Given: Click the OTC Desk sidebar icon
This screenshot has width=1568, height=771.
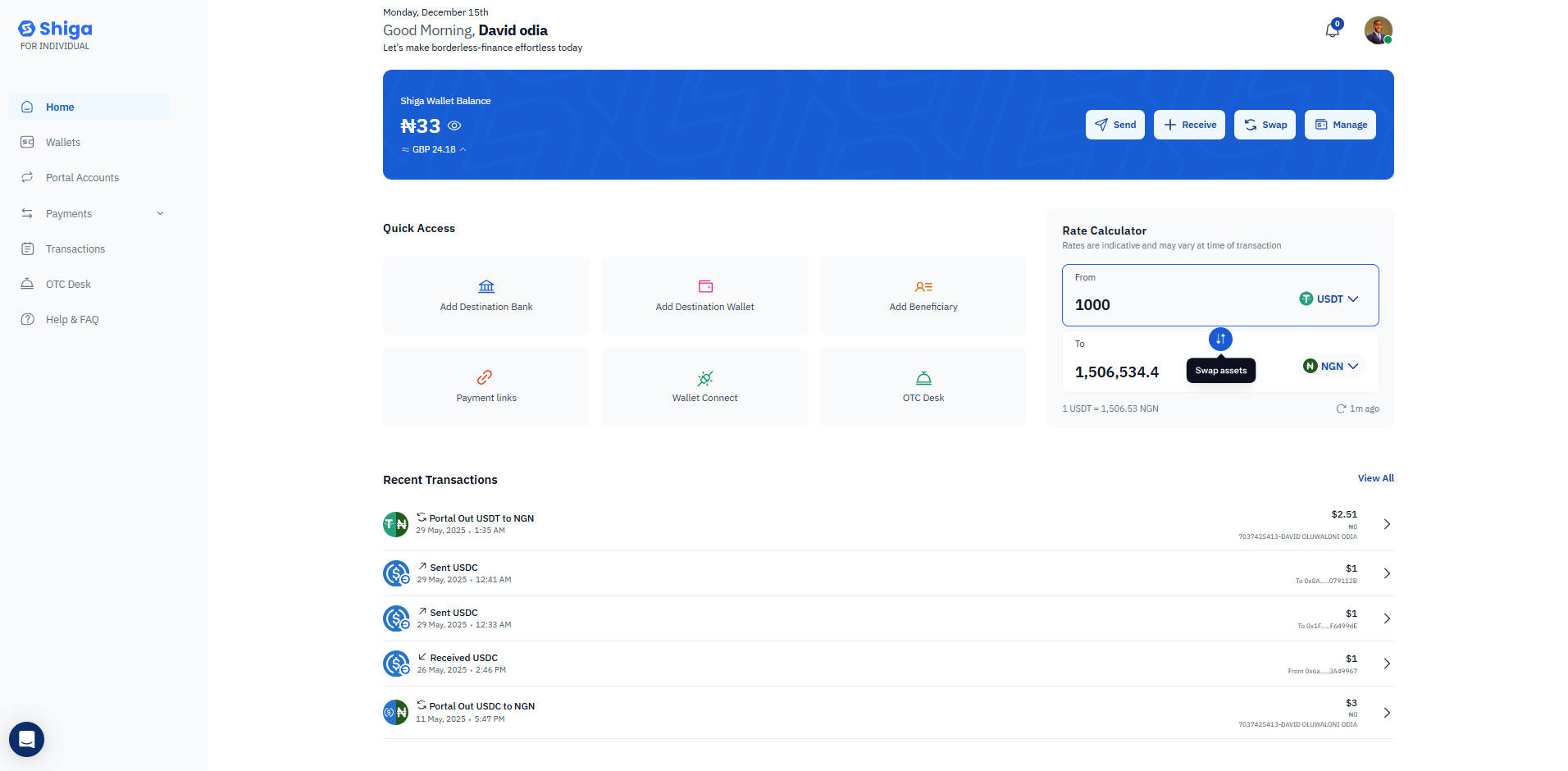Looking at the screenshot, I should click(27, 284).
